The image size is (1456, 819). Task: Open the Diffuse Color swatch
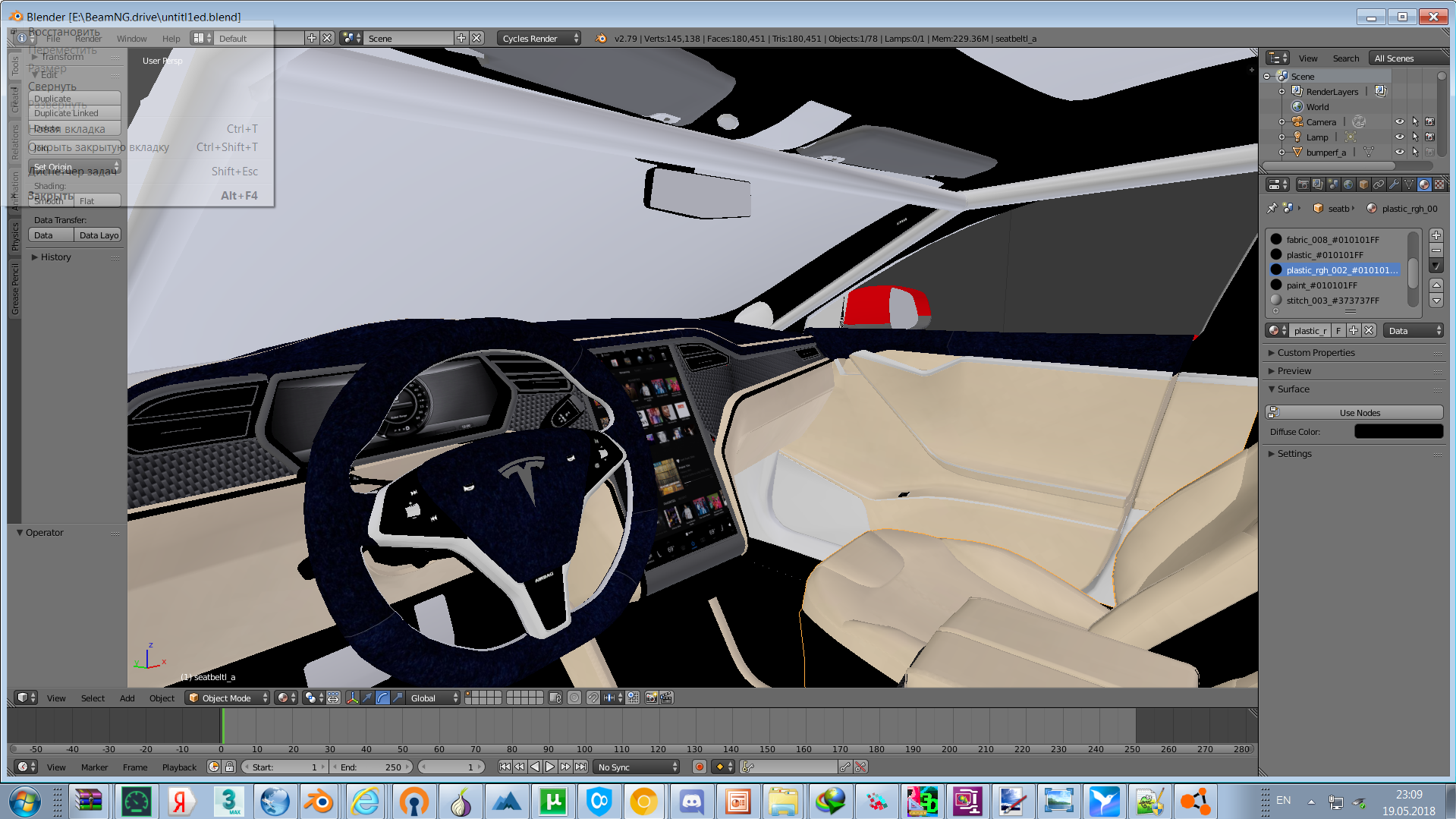pyautogui.click(x=1398, y=431)
